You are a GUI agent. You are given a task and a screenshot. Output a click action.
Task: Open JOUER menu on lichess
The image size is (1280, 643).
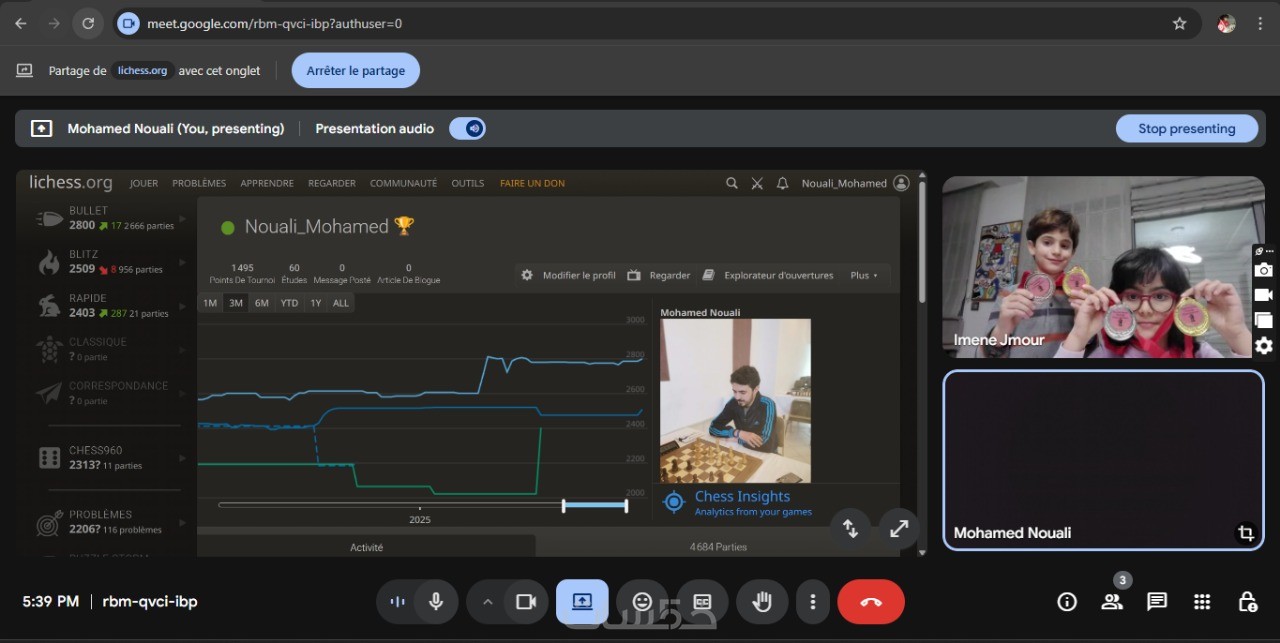pyautogui.click(x=144, y=184)
